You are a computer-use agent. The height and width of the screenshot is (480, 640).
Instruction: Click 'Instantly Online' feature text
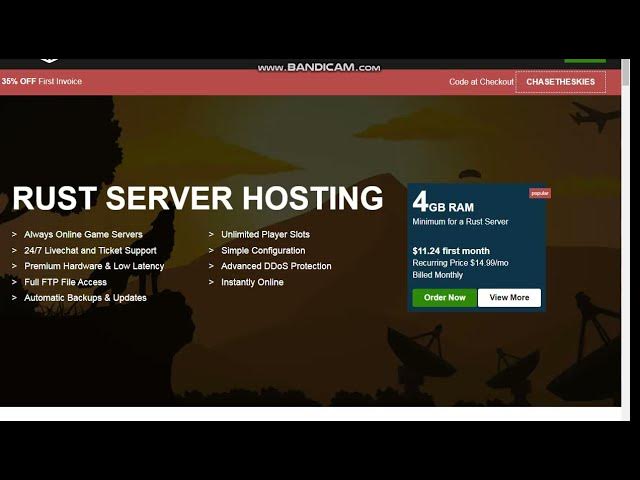pyautogui.click(x=252, y=282)
